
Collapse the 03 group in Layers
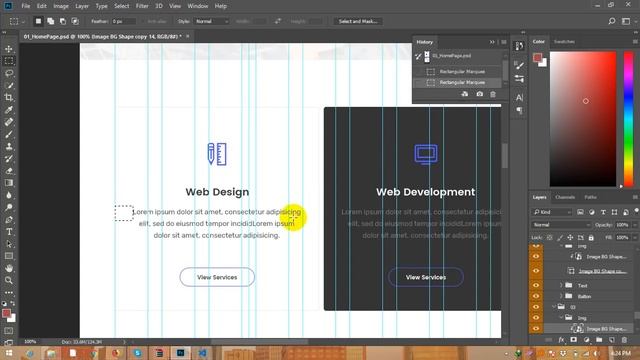point(554,307)
